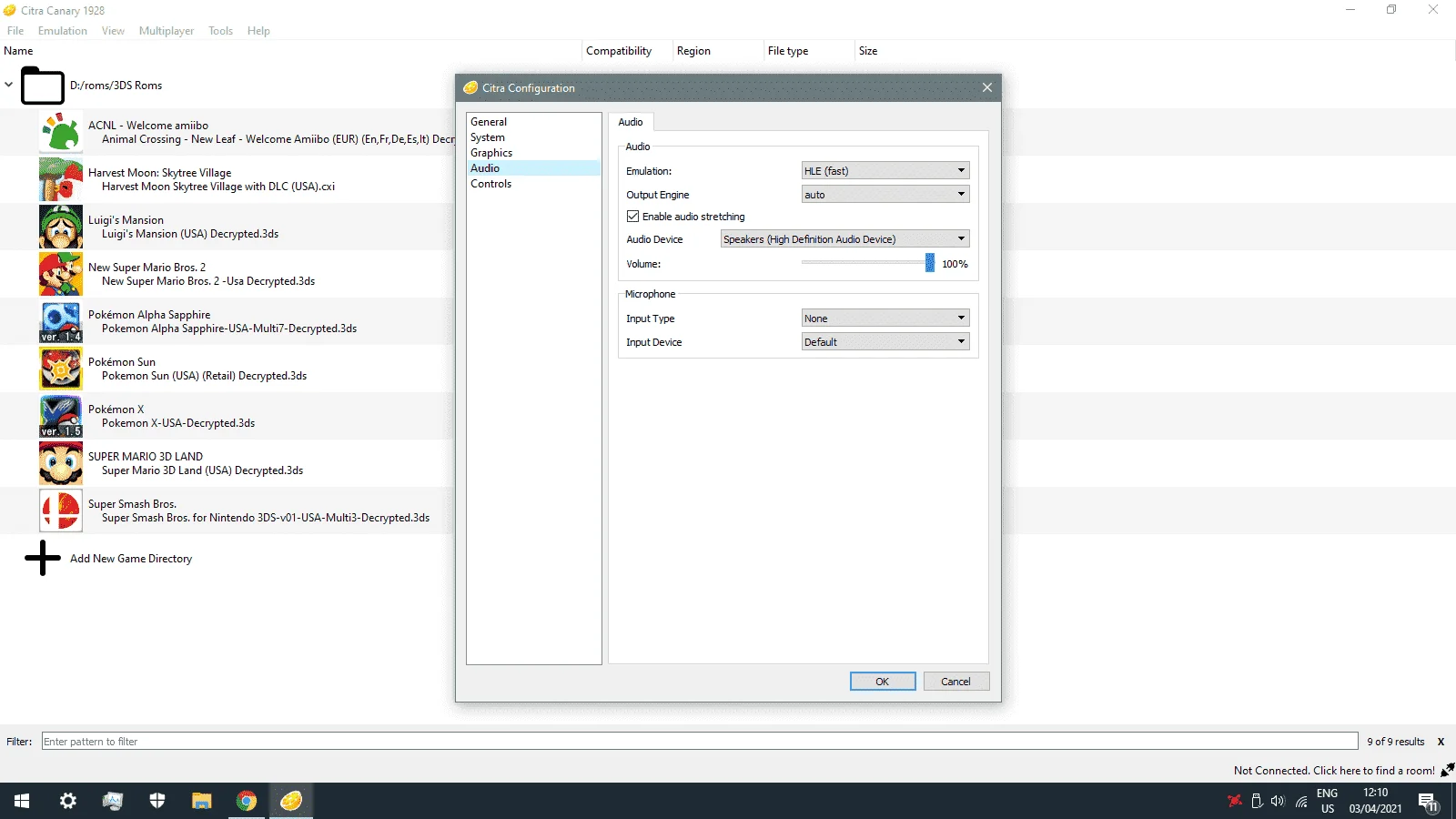Select the Super Mario 3D Land icon
This screenshot has height=819, width=1456.
pyautogui.click(x=61, y=463)
